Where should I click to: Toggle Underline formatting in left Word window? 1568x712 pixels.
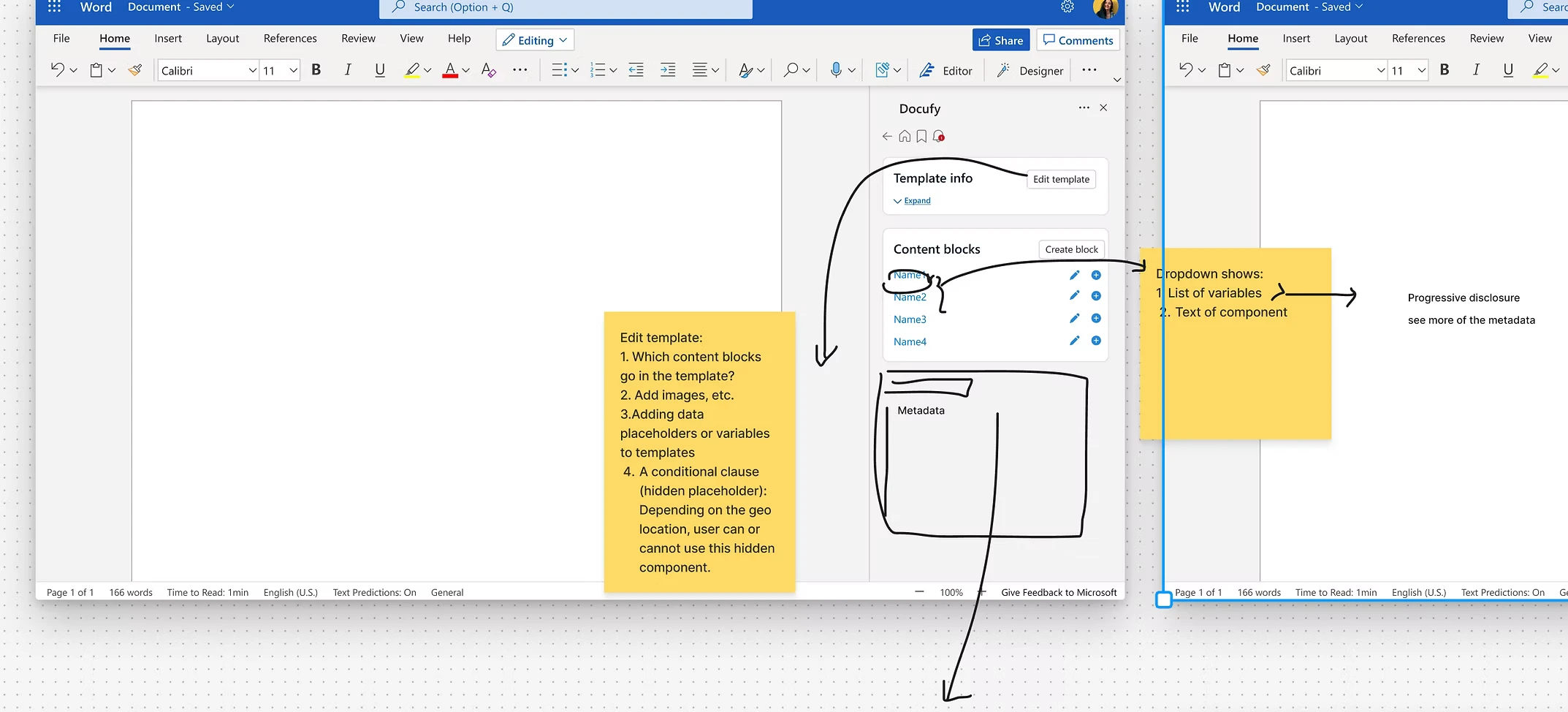point(380,69)
